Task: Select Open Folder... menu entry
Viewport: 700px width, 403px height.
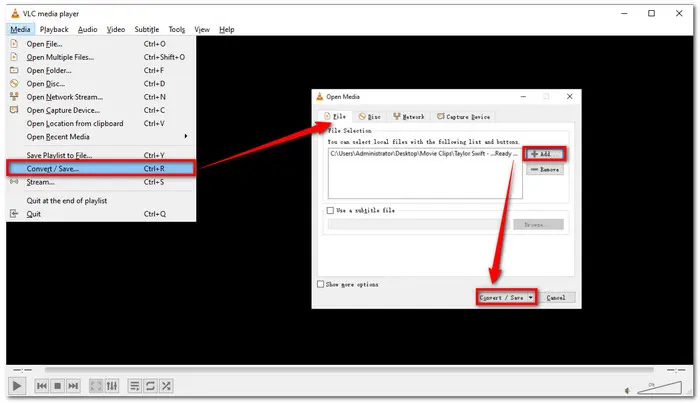Action: click(101, 71)
